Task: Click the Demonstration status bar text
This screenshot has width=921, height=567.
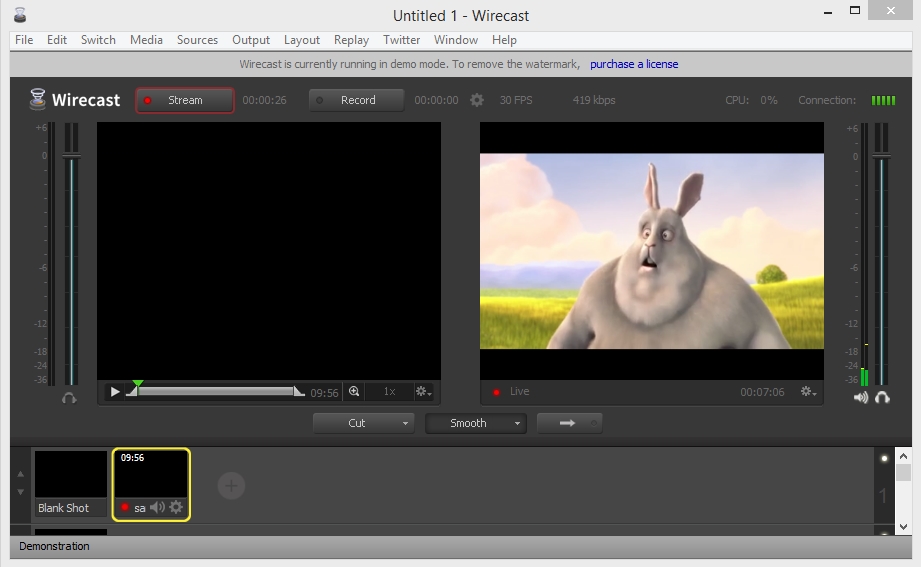Action: click(x=54, y=546)
